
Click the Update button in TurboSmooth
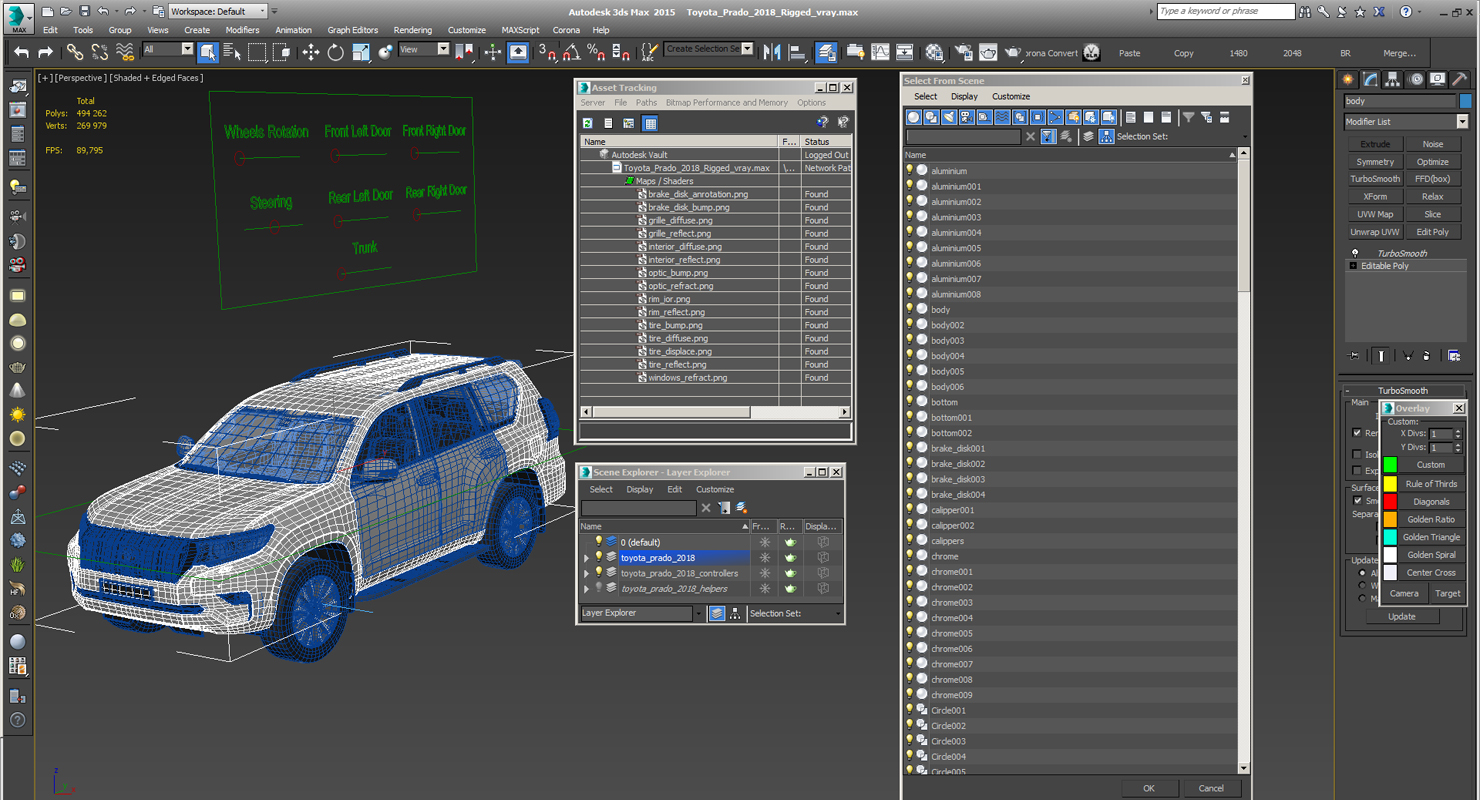[1401, 616]
